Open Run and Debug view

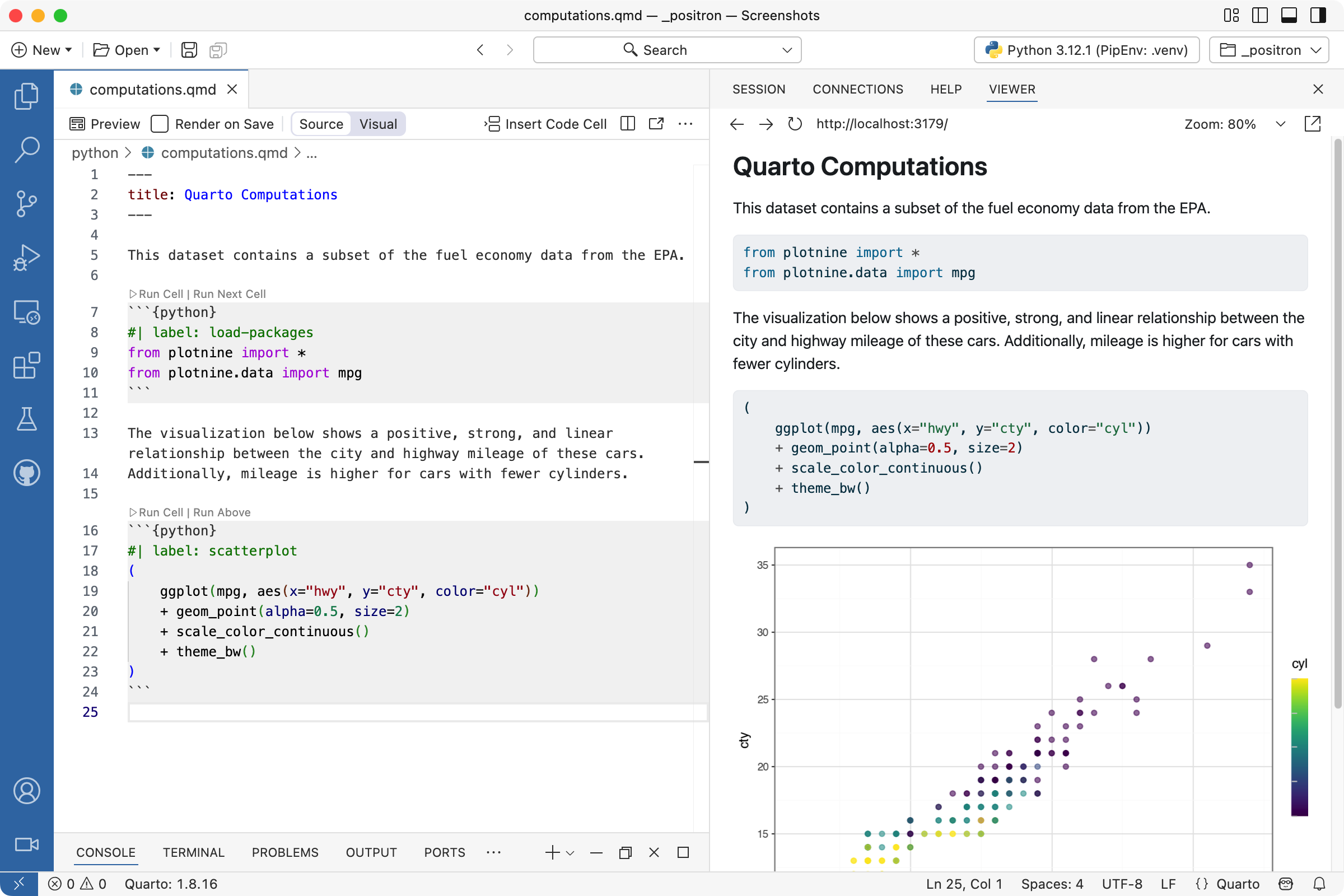(26, 257)
